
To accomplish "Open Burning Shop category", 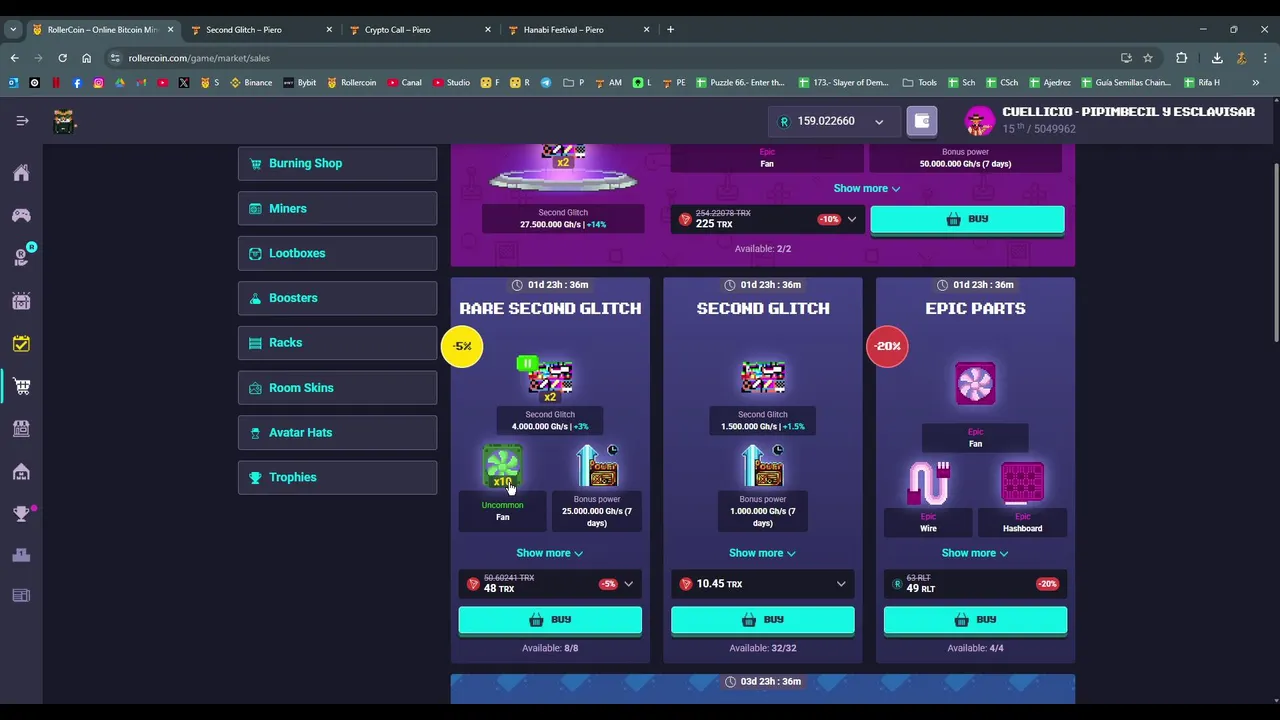I will (337, 163).
